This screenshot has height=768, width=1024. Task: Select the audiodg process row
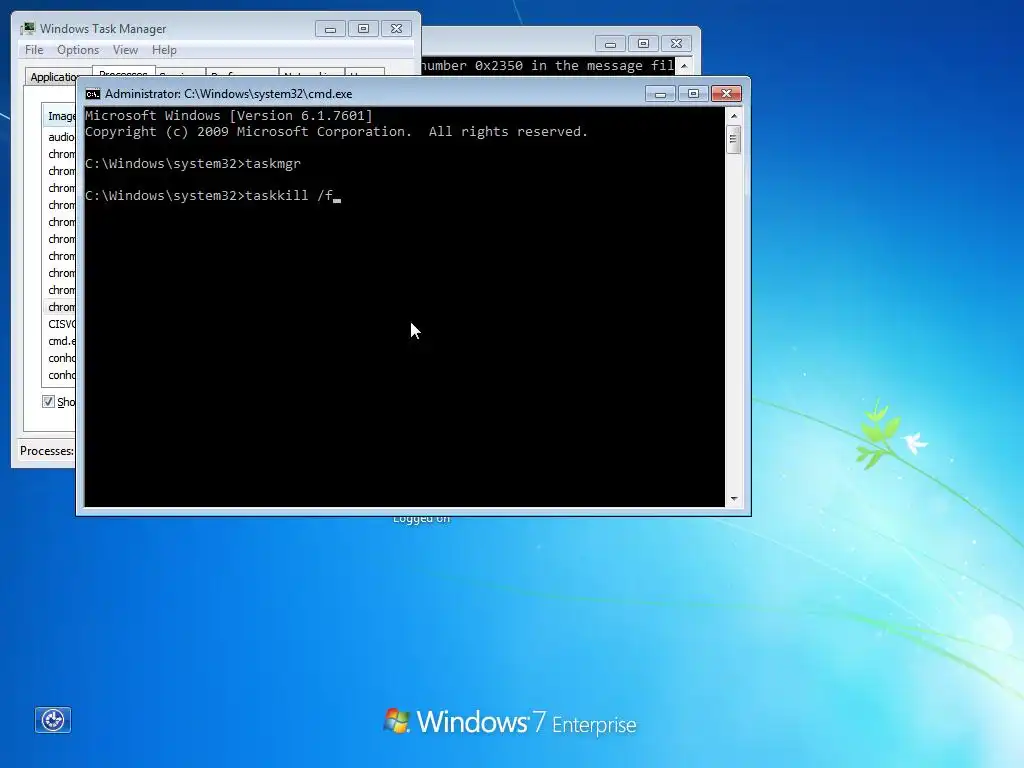click(61, 136)
